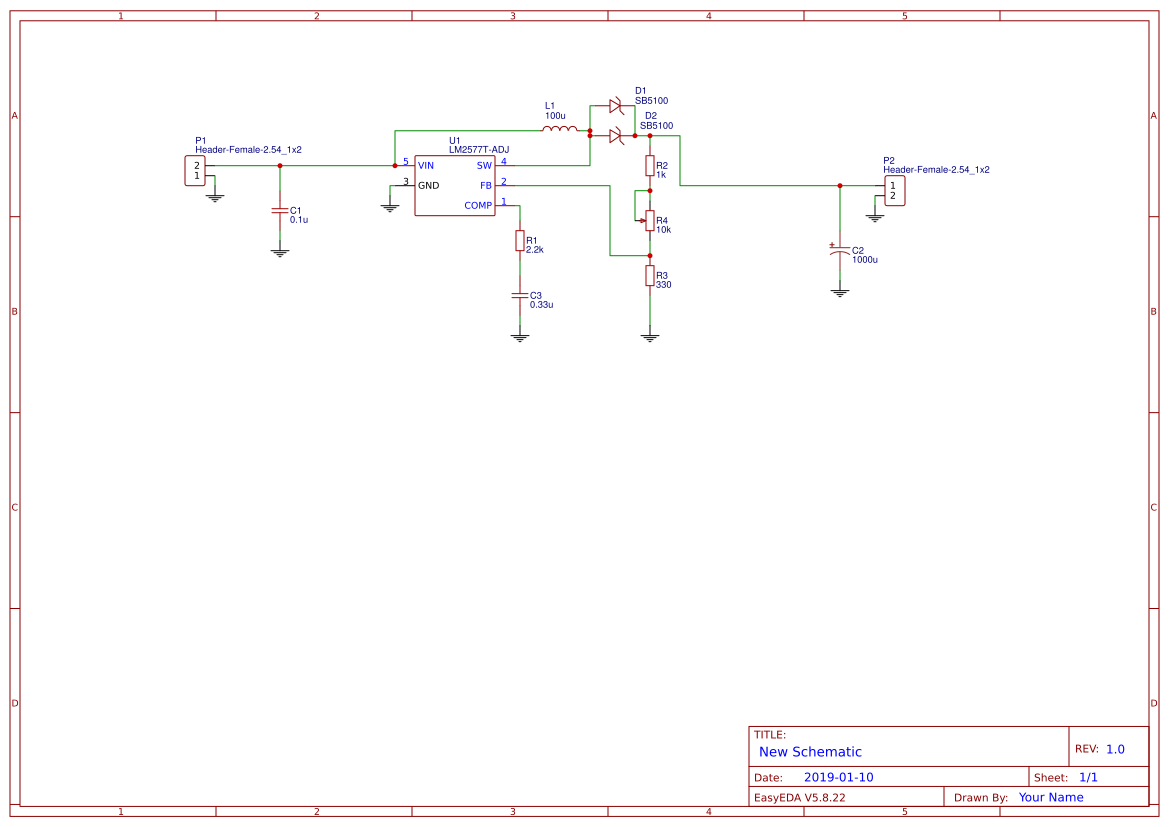Select the REV 1.0 value

[x=1115, y=749]
